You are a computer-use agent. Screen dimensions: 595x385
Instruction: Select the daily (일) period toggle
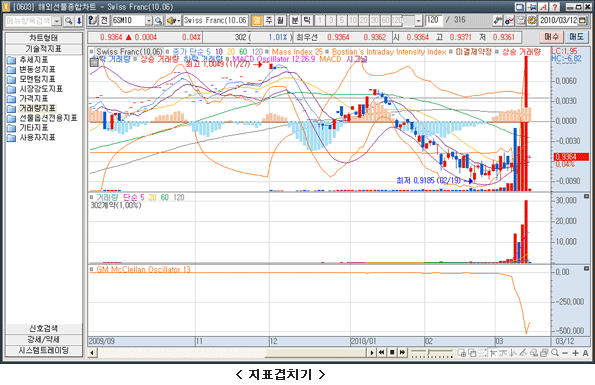point(257,20)
